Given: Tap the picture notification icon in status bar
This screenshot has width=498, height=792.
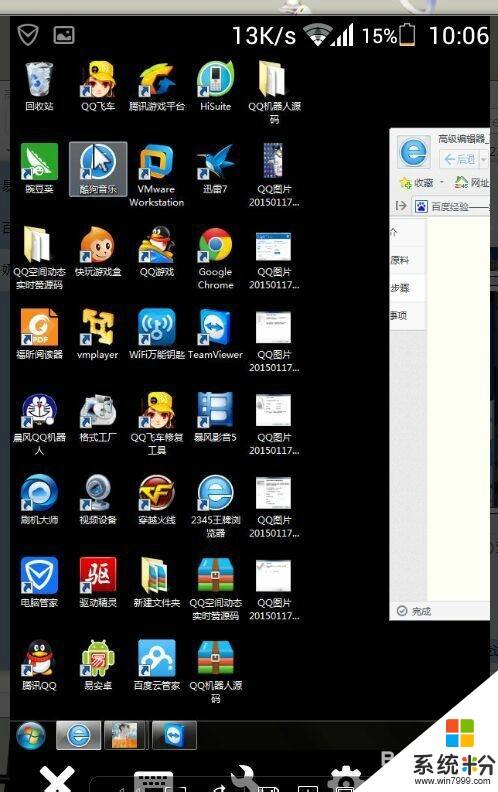Looking at the screenshot, I should tap(64, 35).
